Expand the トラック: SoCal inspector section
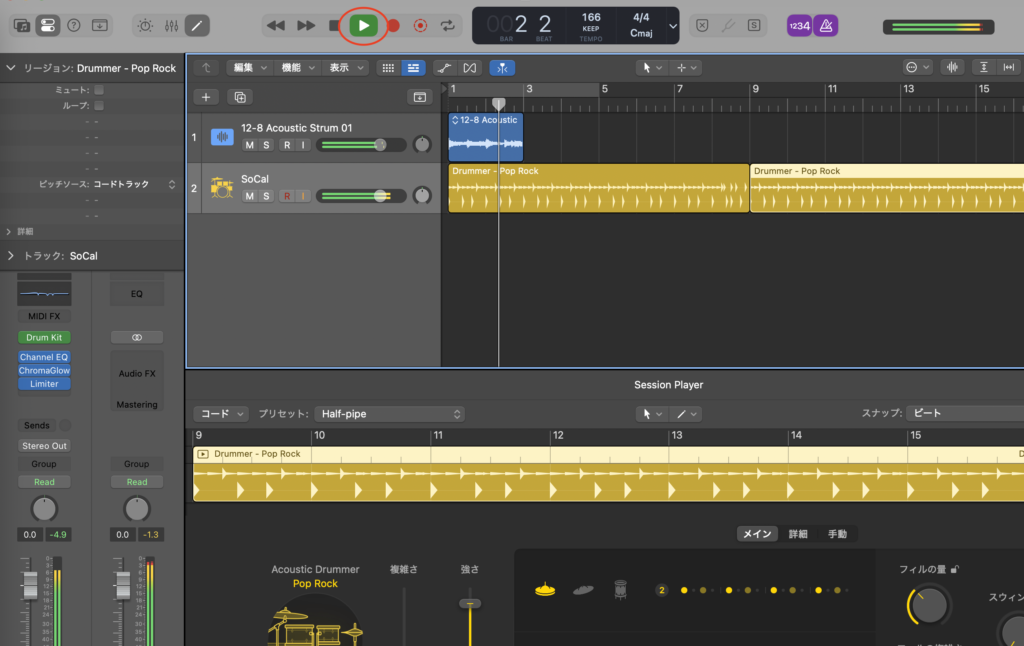Screen dimensions: 1024x646 [x=11, y=256]
